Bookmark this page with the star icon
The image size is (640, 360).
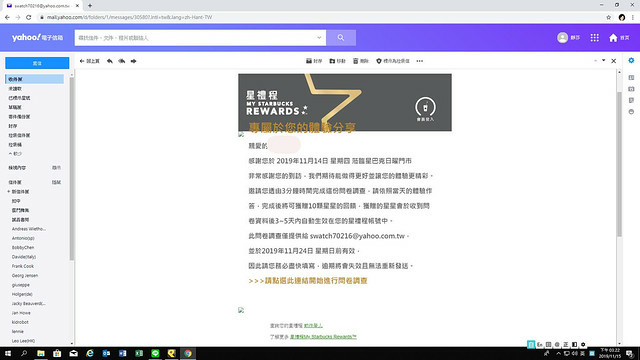[x=609, y=17]
